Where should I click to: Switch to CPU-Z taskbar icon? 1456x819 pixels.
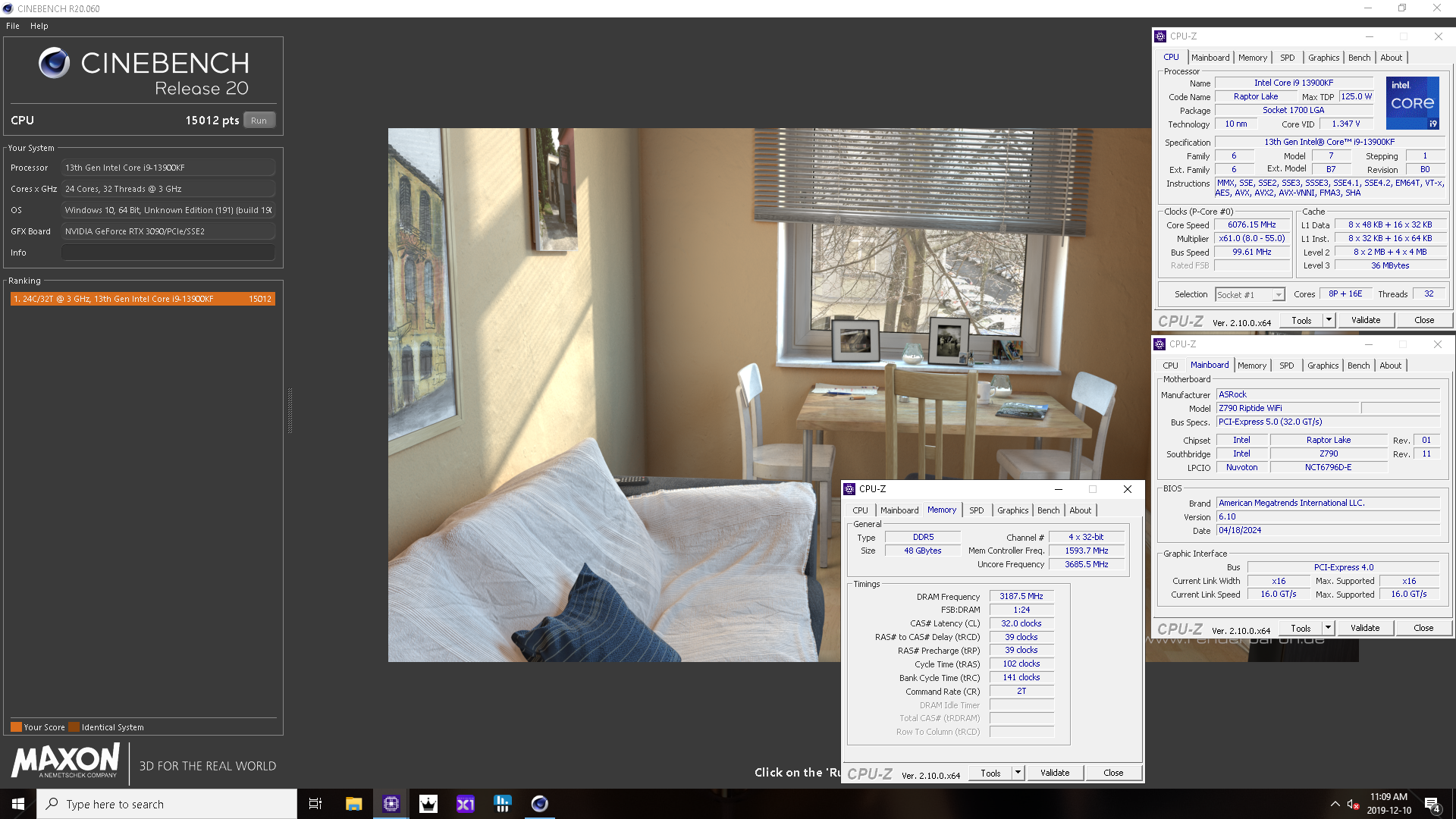point(391,804)
